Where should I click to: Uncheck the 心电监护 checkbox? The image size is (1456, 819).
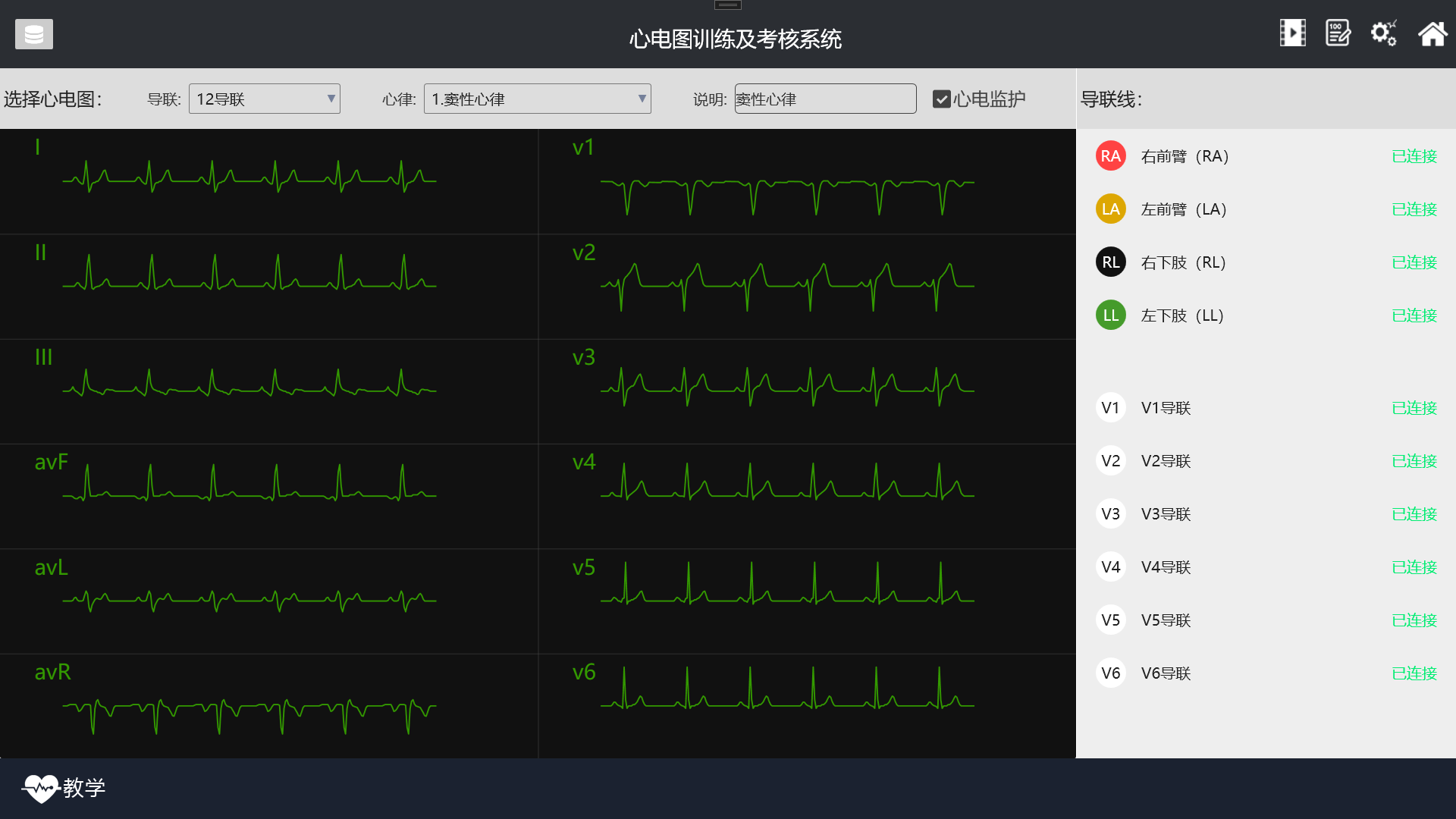(x=942, y=99)
